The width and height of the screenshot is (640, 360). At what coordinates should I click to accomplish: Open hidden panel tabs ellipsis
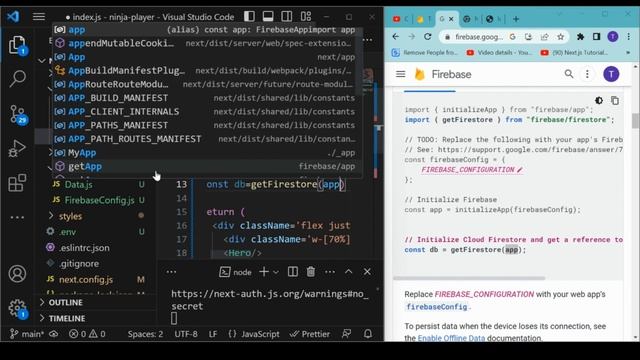[x=171, y=272]
